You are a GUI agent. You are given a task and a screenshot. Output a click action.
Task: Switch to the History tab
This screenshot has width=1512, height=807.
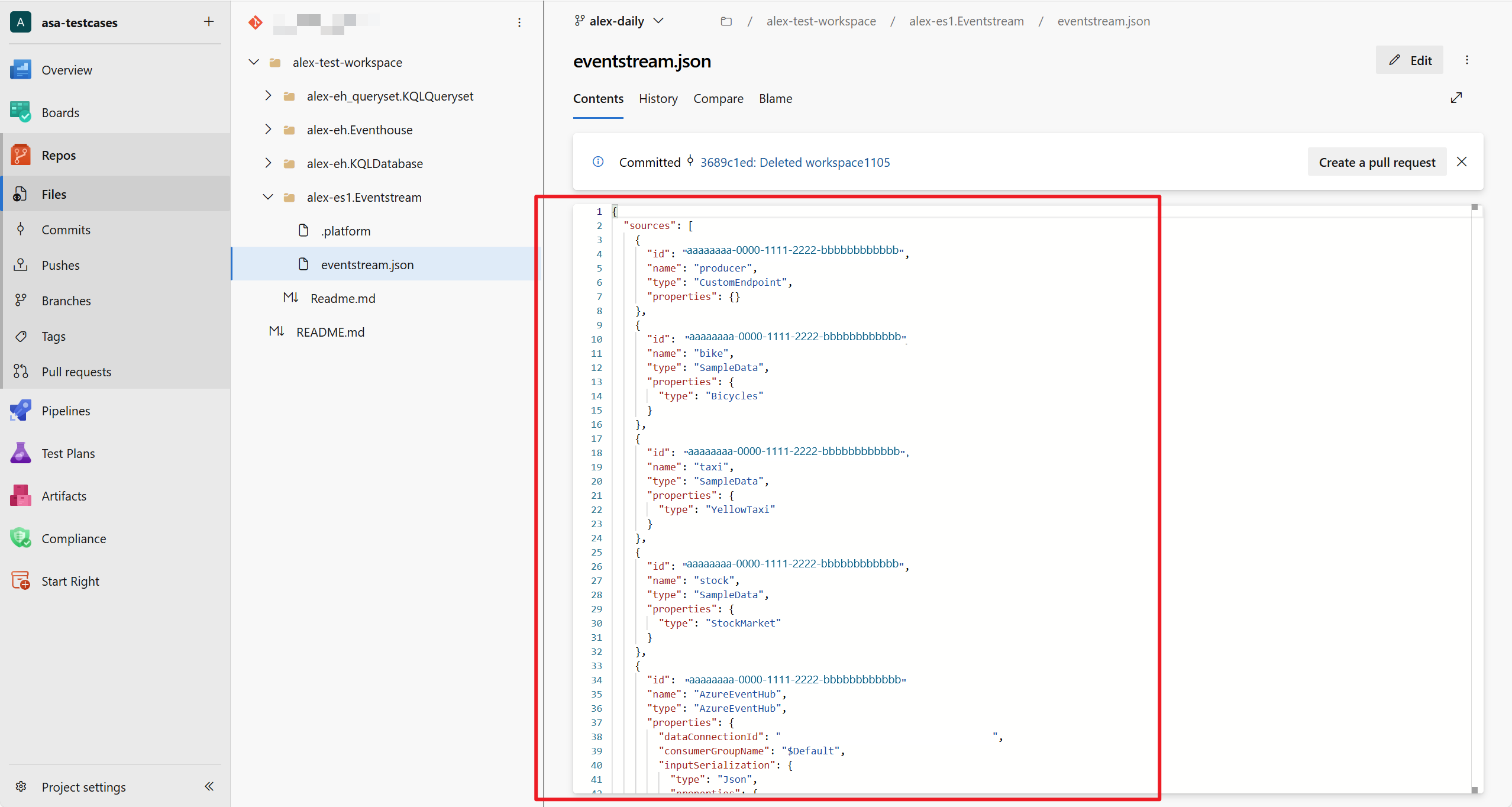pyautogui.click(x=658, y=99)
